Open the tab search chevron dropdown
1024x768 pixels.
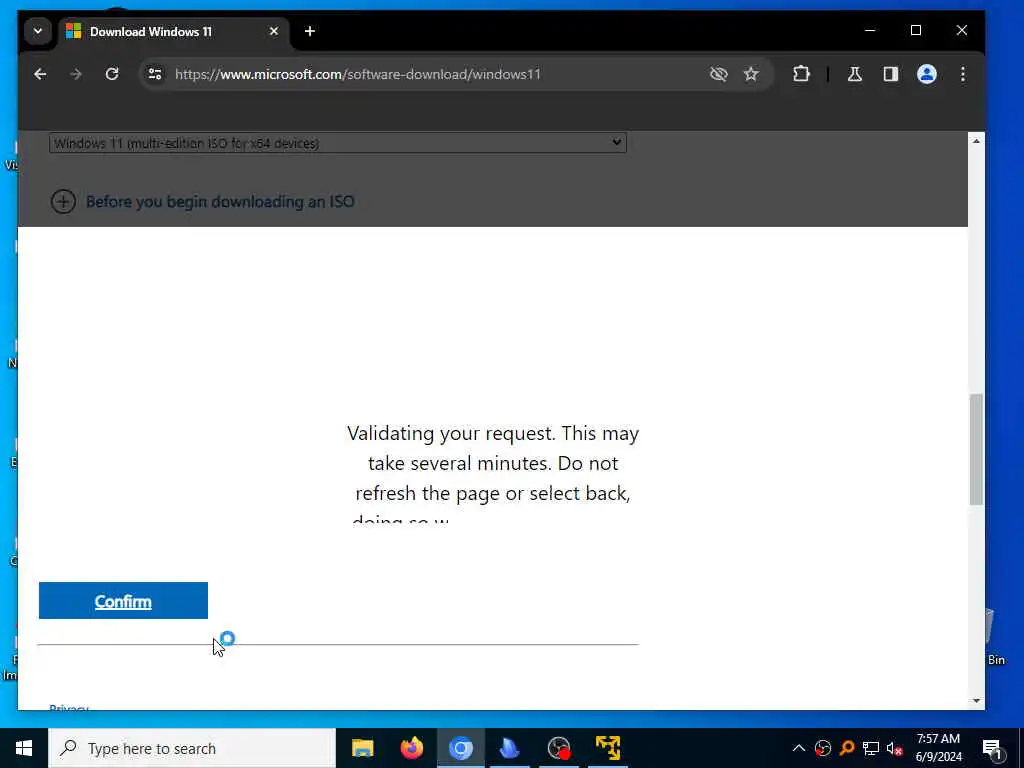[x=38, y=31]
